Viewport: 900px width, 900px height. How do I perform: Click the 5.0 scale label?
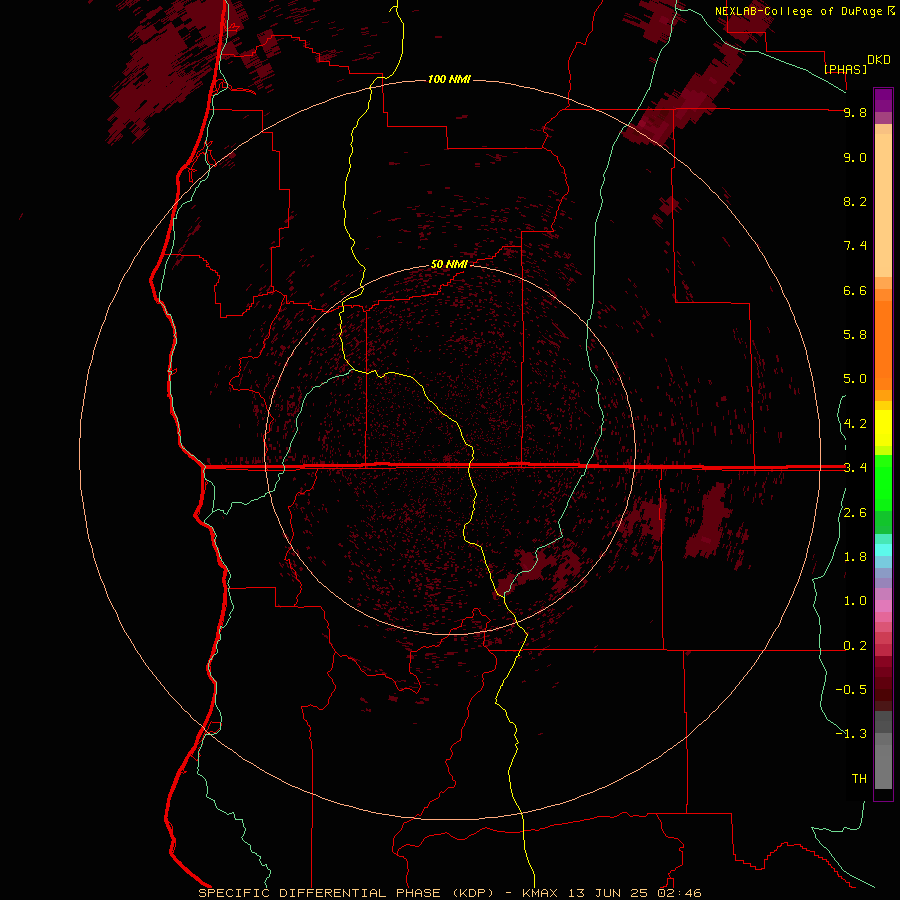pos(855,379)
